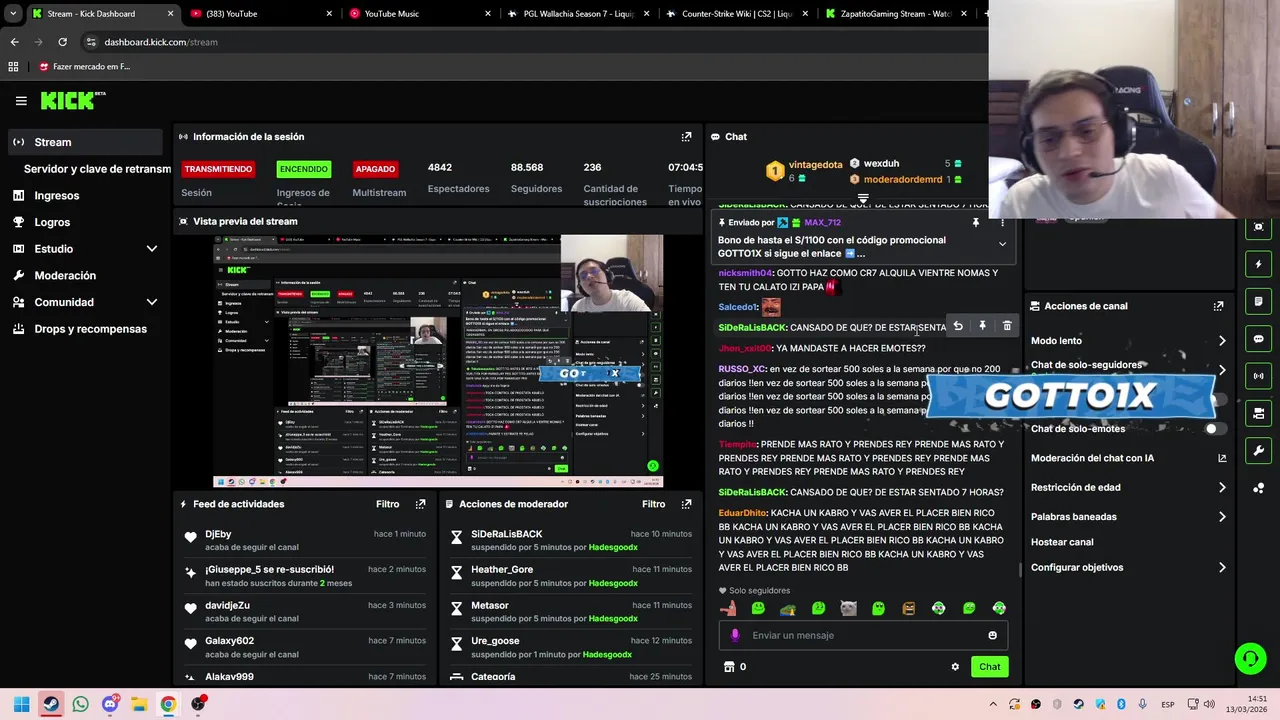
Task: Click SiDeRaLisBACK in moderator actions list
Action: point(507,534)
